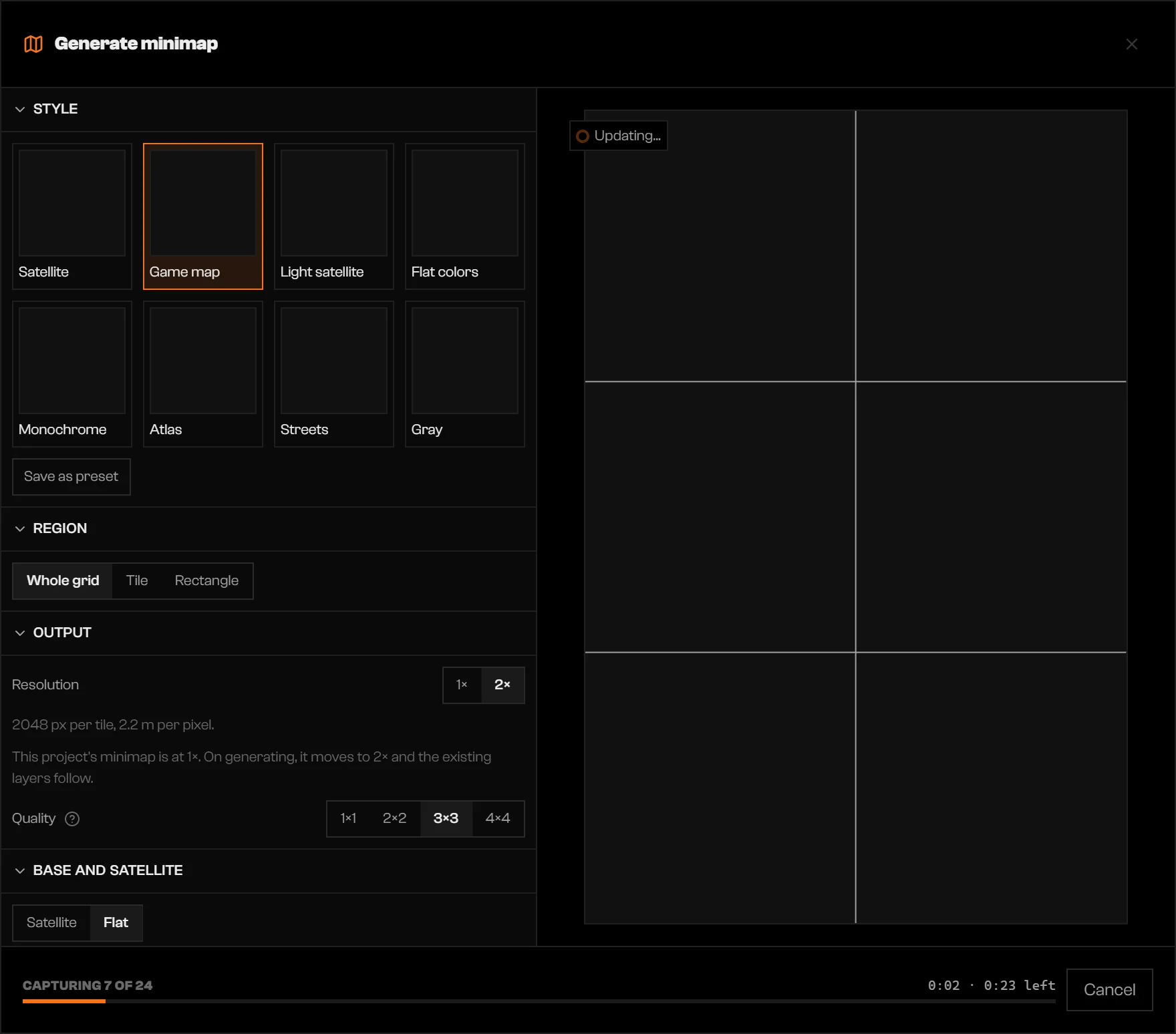Click the Updating... status badge
Screen dimensions: 1176x1034
[x=619, y=136]
